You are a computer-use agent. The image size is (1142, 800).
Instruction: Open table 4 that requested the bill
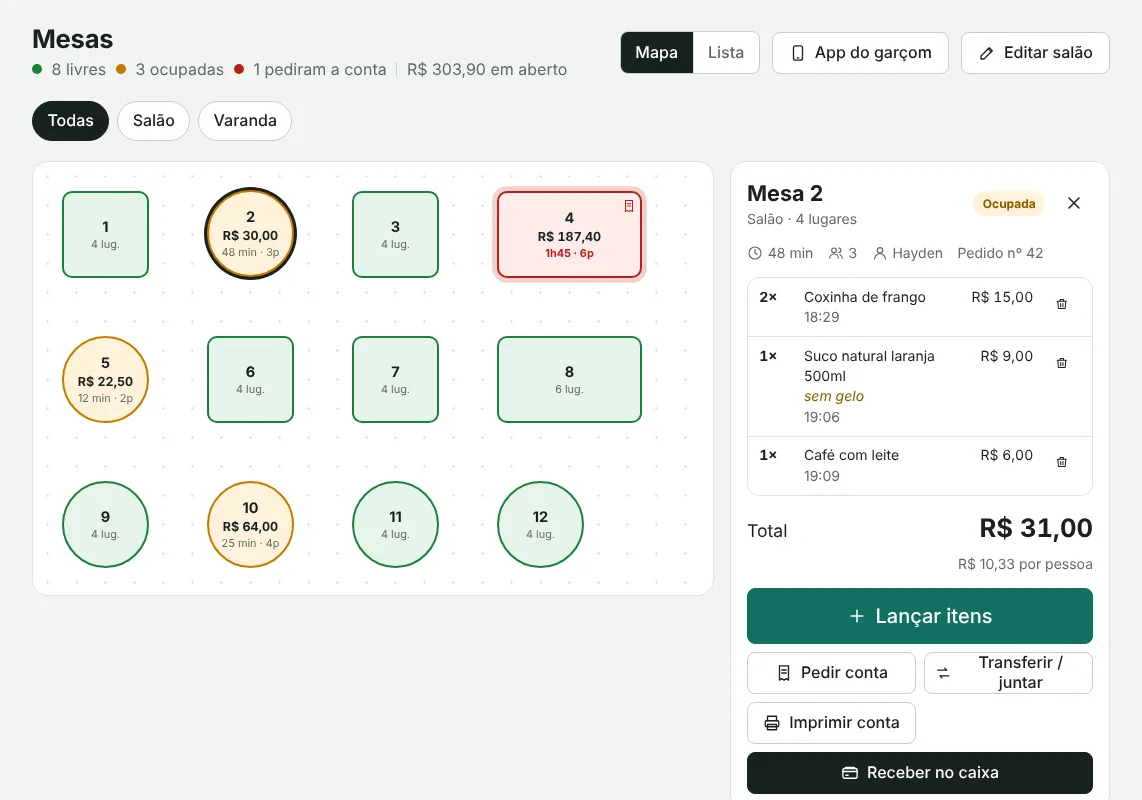570,235
